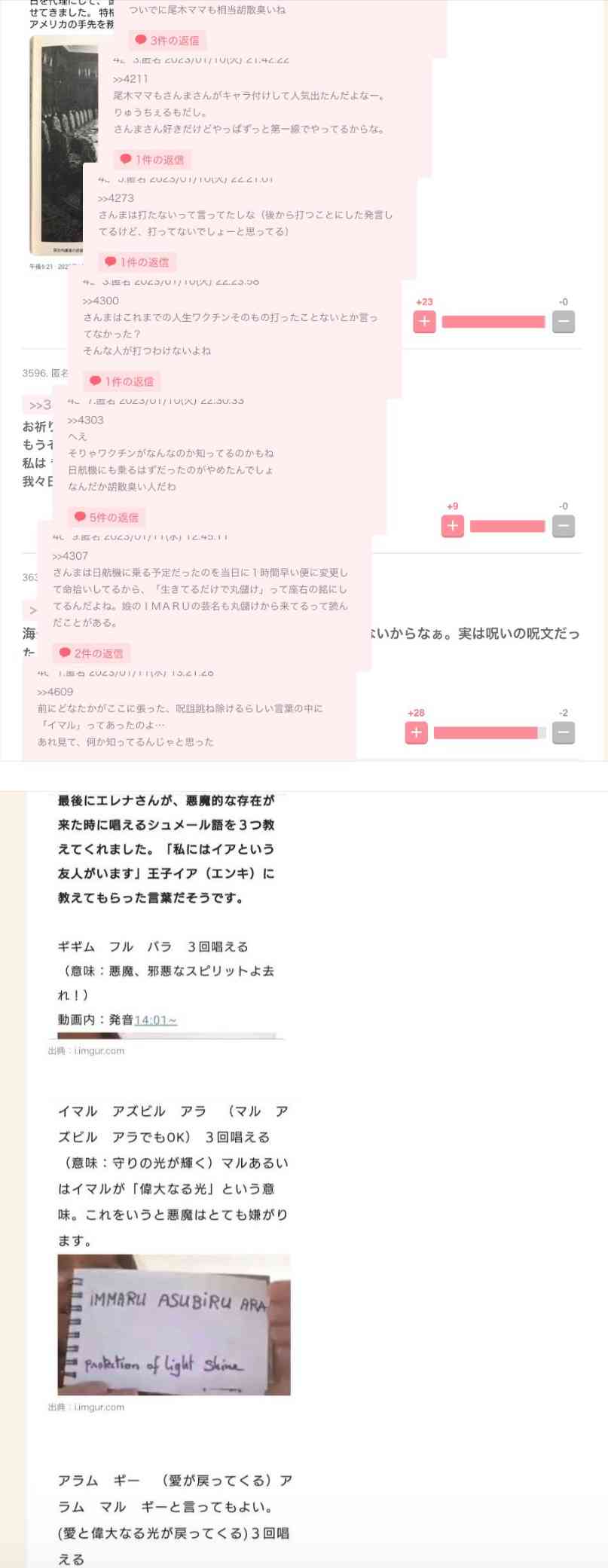Click anchor >>4303 in reply
The height and width of the screenshot is (1568, 608).
(86, 420)
